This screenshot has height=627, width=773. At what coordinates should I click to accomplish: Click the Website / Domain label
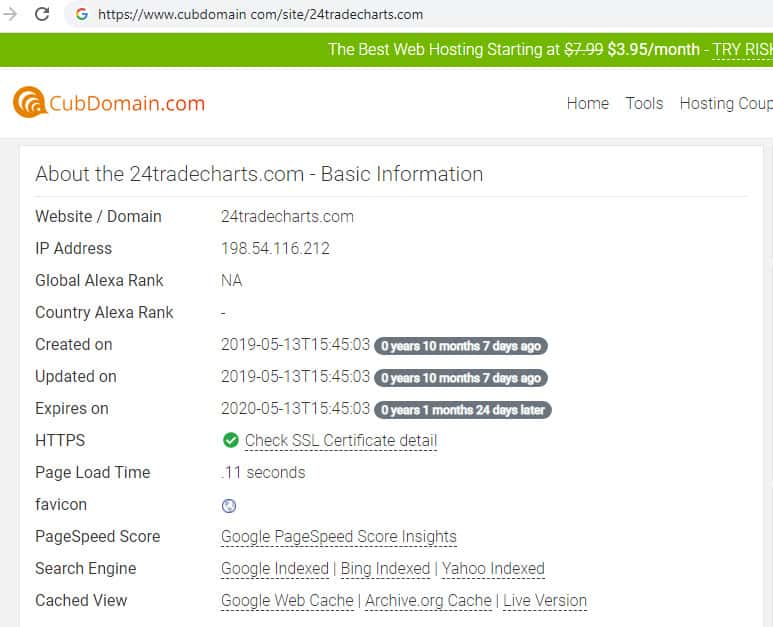coord(98,216)
